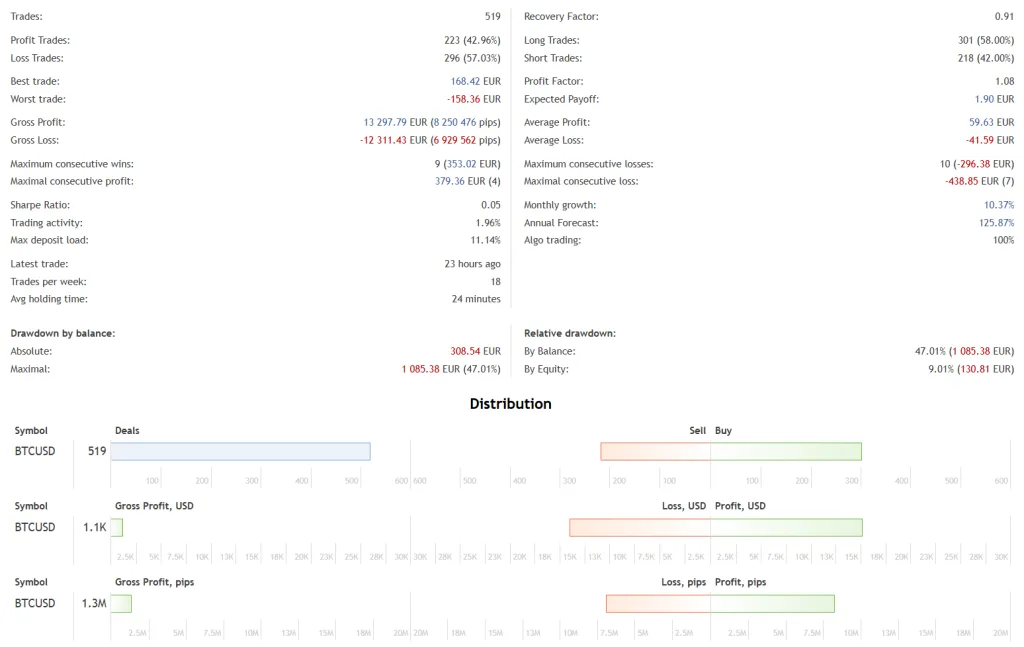Screen dimensions: 1024x647
Task: Click the Monthly growth 10.37% value
Action: click(999, 205)
